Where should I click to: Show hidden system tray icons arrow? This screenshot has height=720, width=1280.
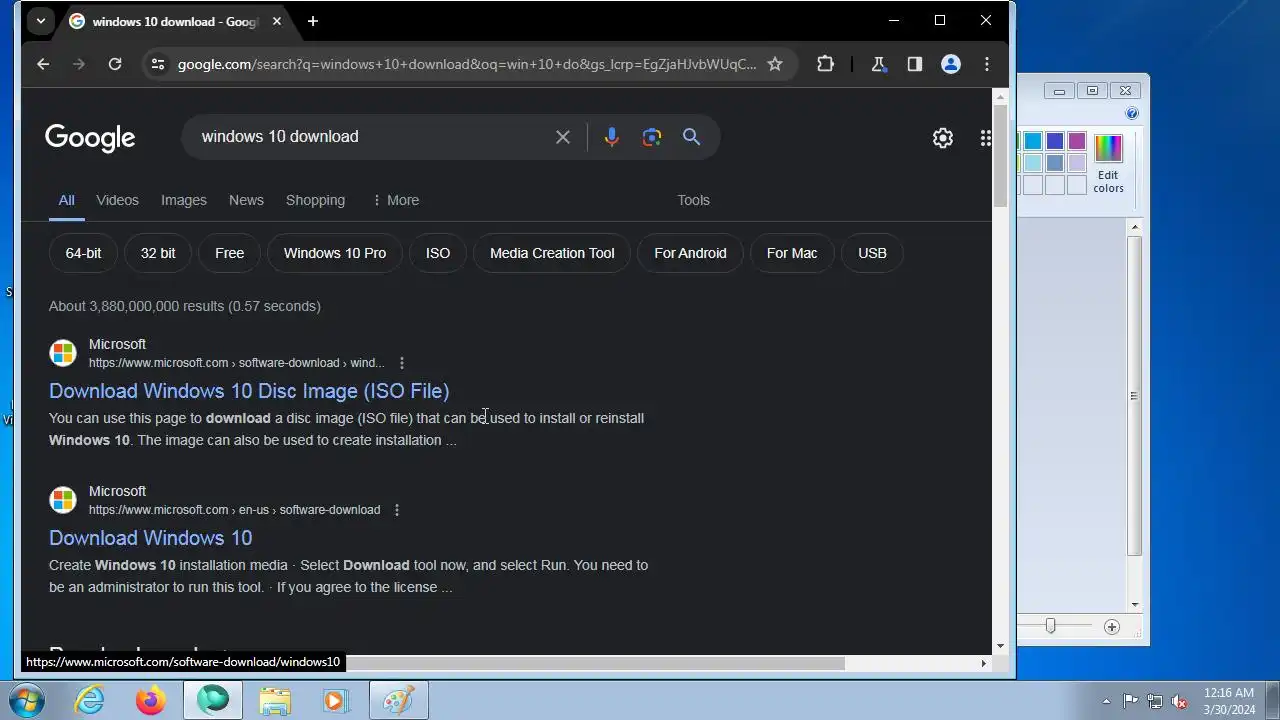[x=1106, y=701]
